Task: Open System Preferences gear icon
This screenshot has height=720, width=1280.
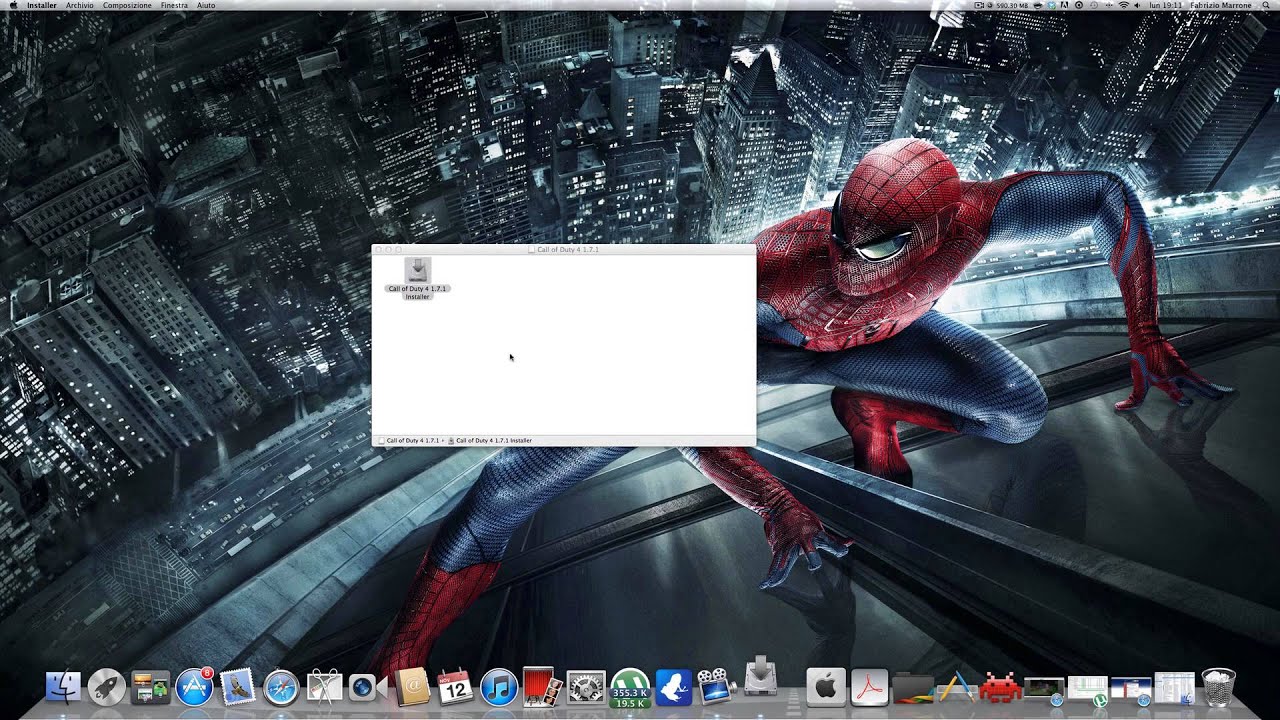Action: click(586, 687)
